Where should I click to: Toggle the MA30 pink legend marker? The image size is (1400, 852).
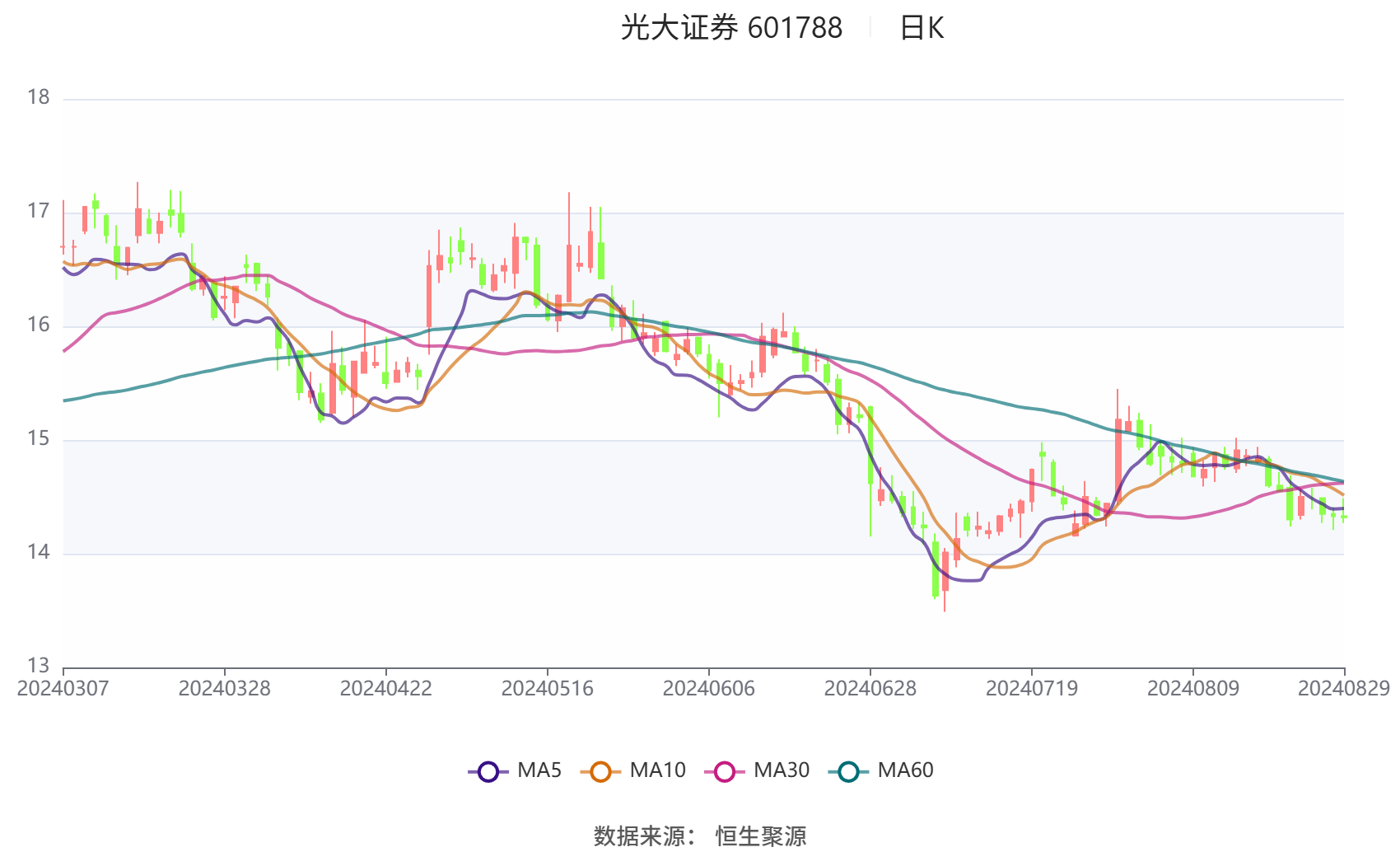725,771
